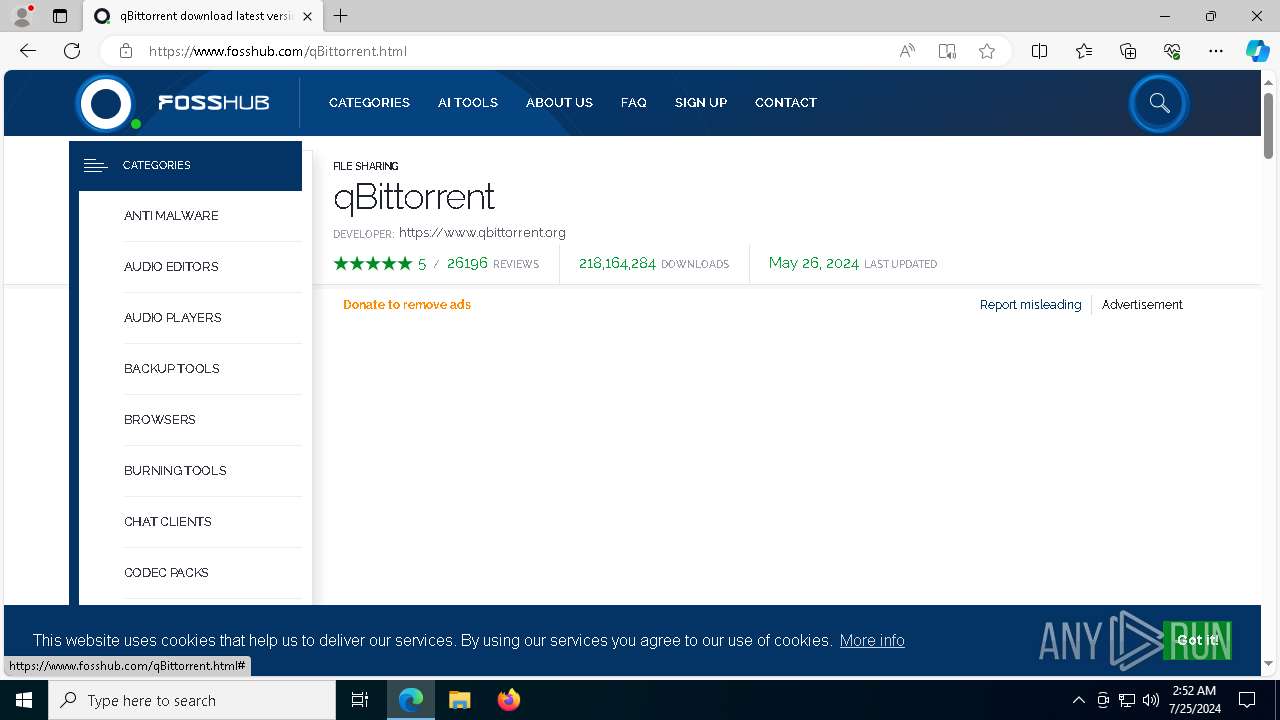Enter Immersive Reader mode
The height and width of the screenshot is (720, 1280).
click(947, 51)
